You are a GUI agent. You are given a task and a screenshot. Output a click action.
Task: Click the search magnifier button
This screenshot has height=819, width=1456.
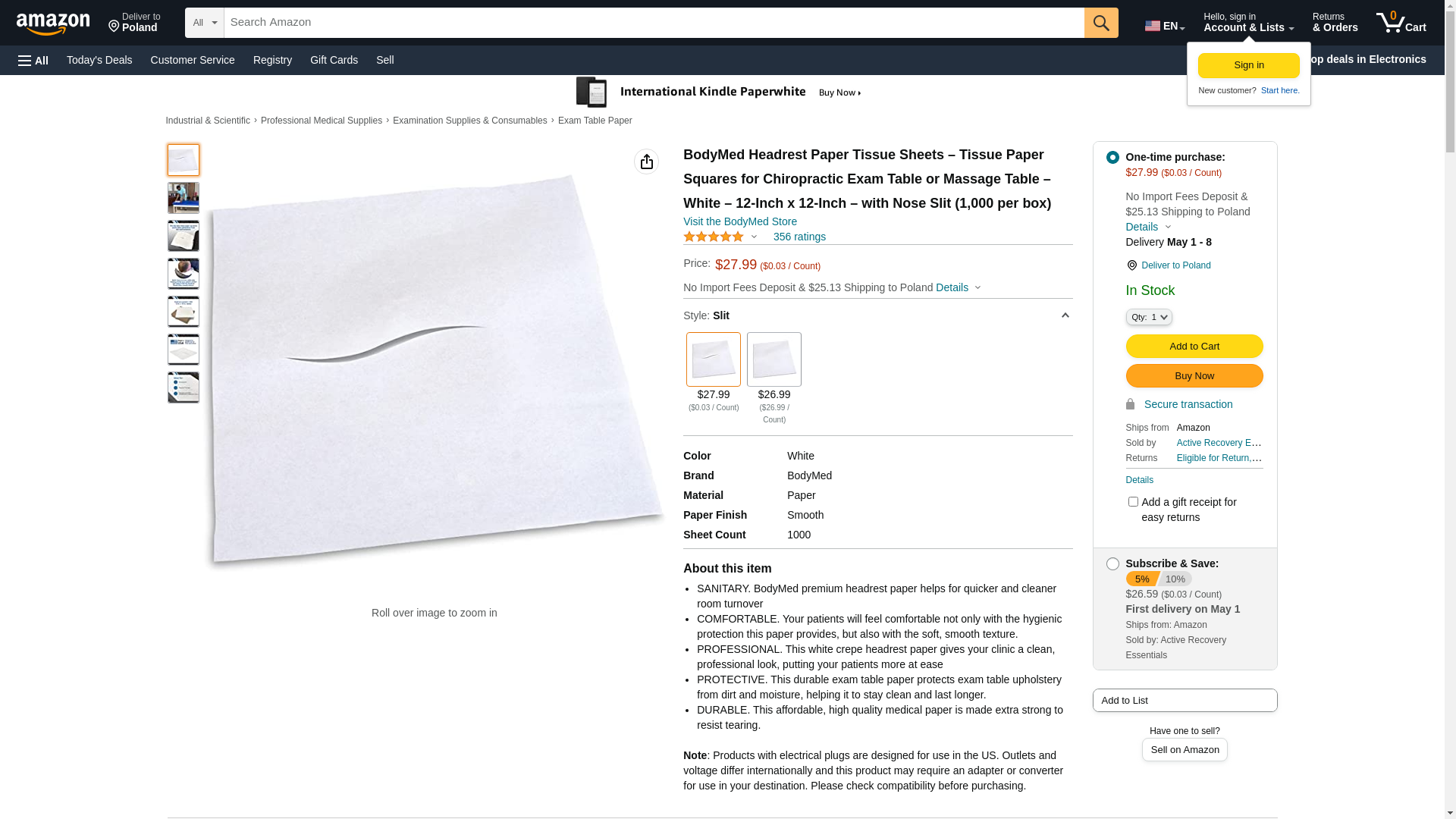1101,23
